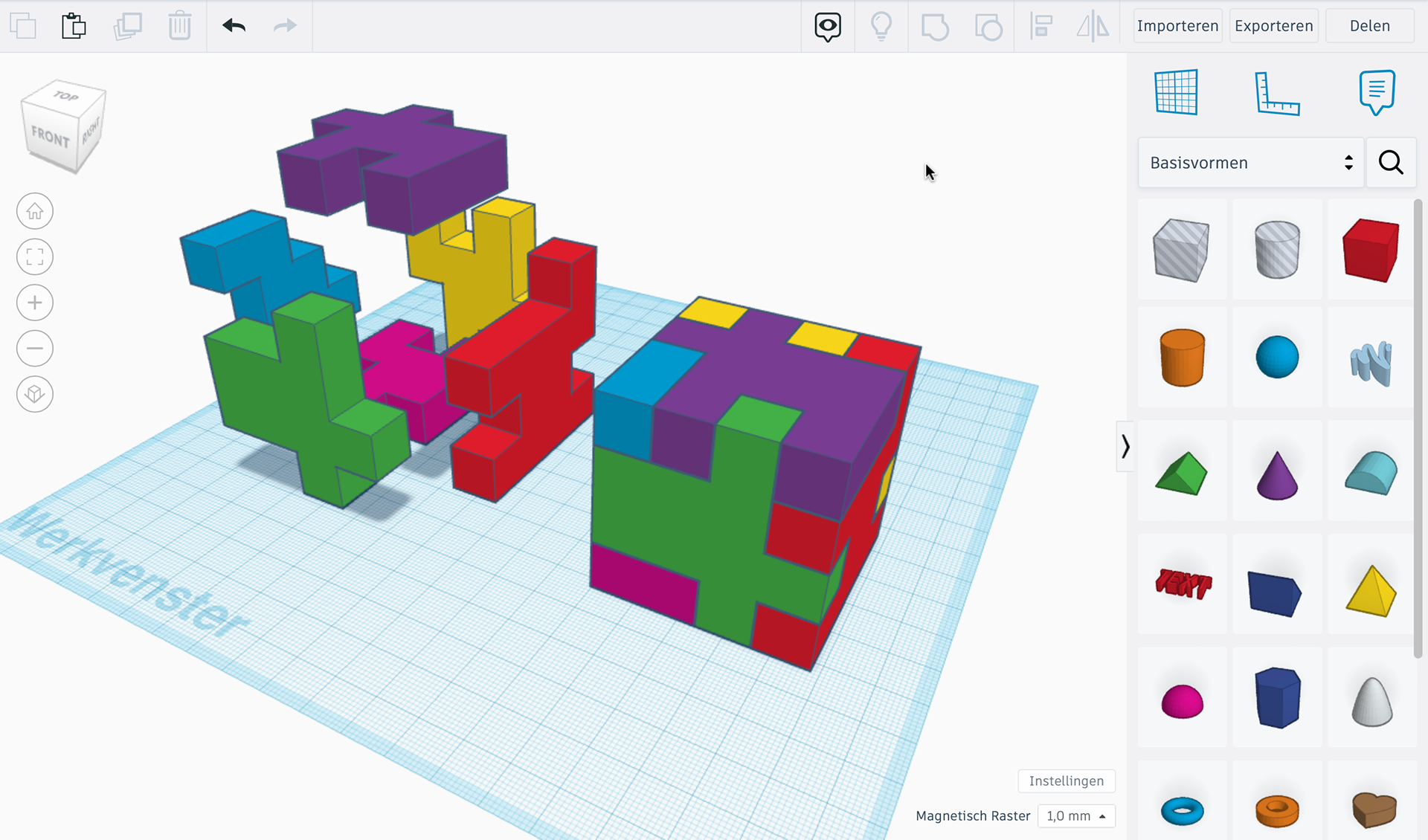Pick the blue Torus shape
1428x840 pixels.
(1182, 811)
